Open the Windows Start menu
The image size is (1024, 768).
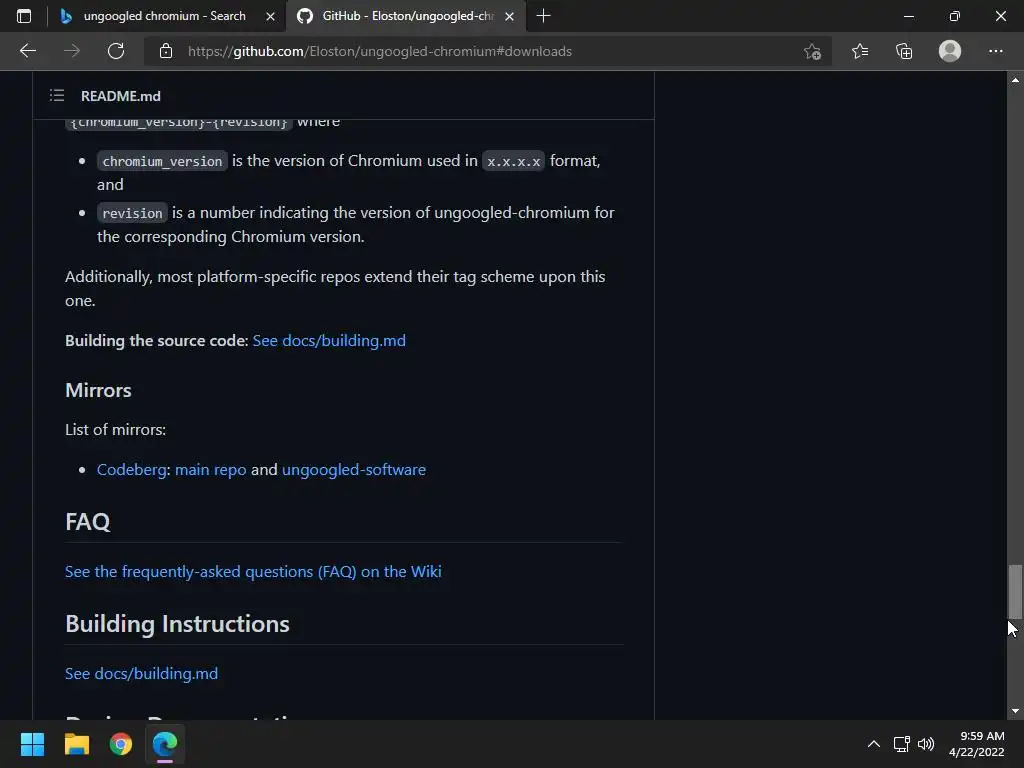pos(32,744)
